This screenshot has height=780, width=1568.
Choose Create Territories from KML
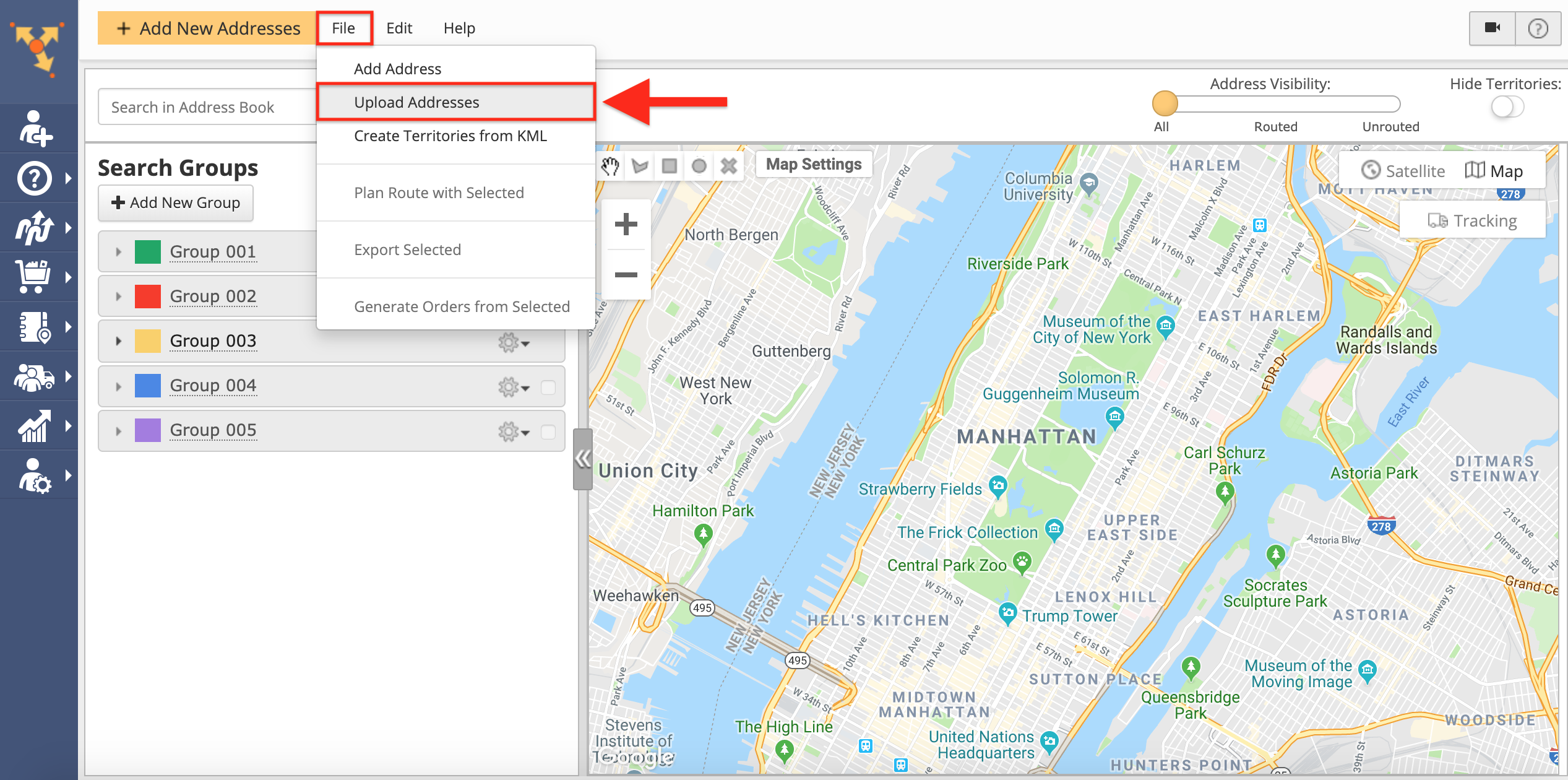(456, 136)
